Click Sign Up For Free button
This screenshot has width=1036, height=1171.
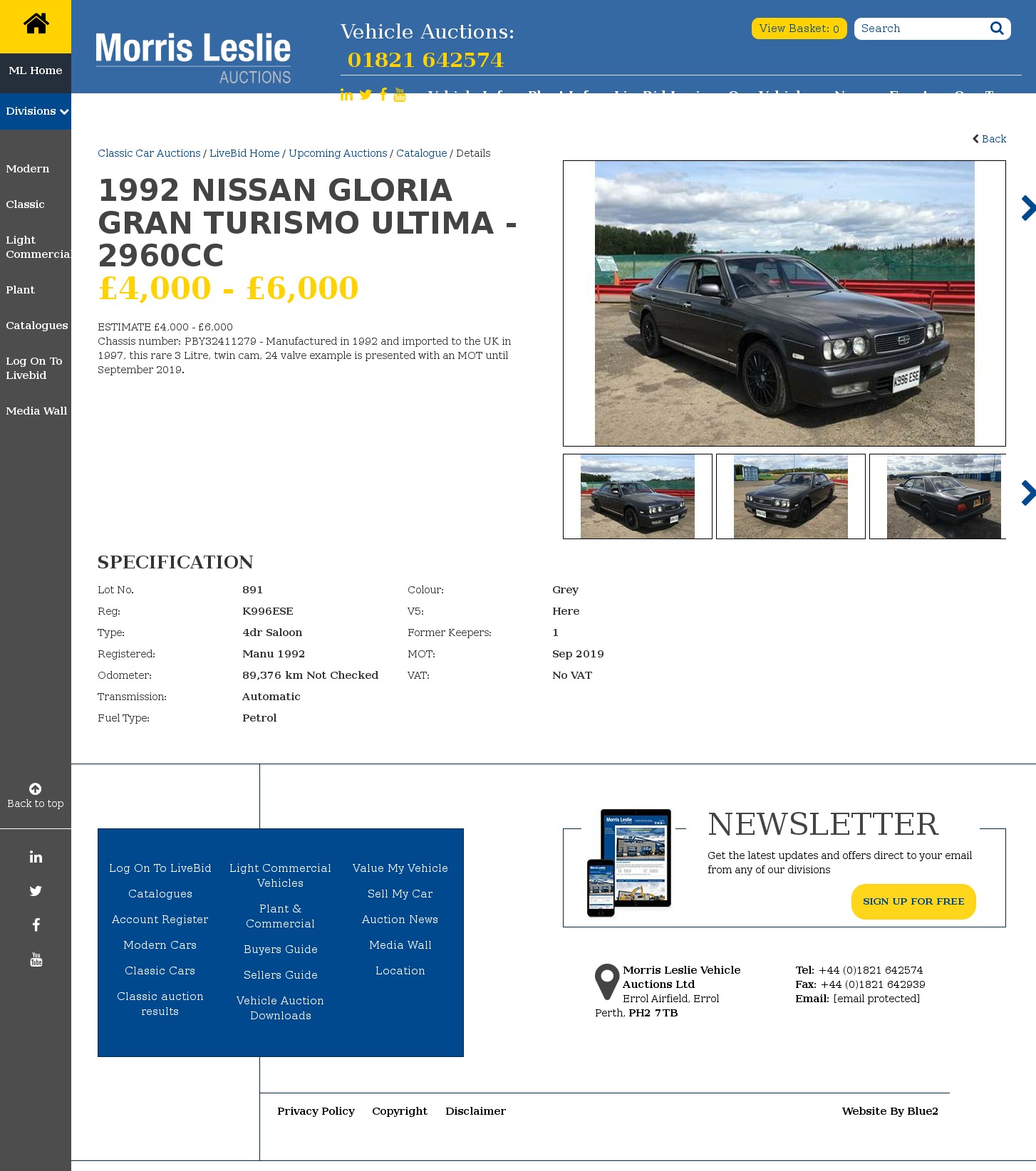pyautogui.click(x=913, y=902)
